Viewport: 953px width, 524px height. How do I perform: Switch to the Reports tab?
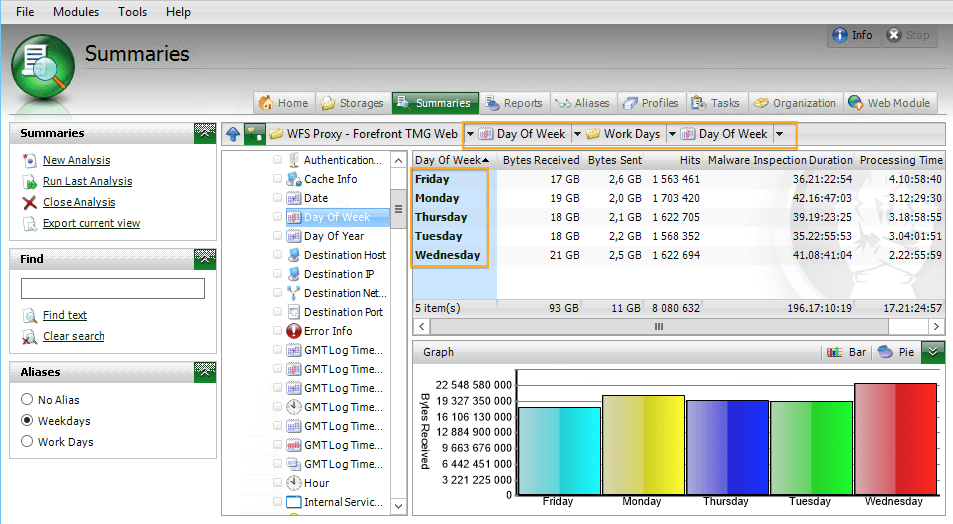click(515, 103)
